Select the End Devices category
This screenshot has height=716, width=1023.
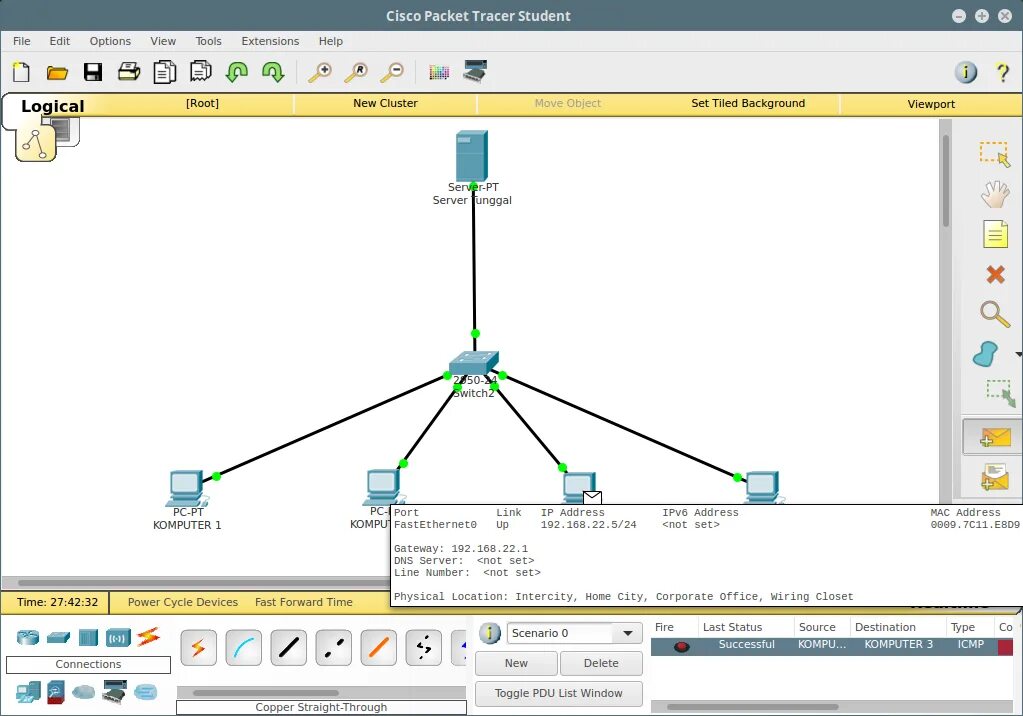28,692
